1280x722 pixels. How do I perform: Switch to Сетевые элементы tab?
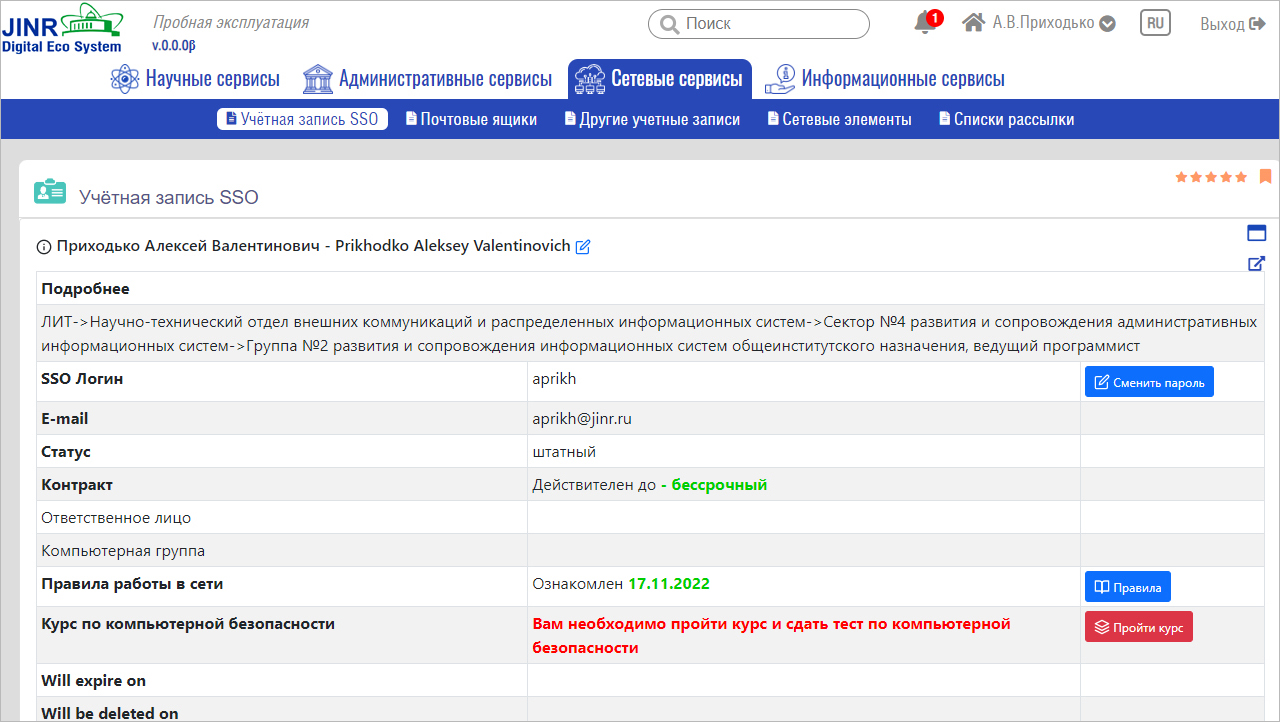839,119
